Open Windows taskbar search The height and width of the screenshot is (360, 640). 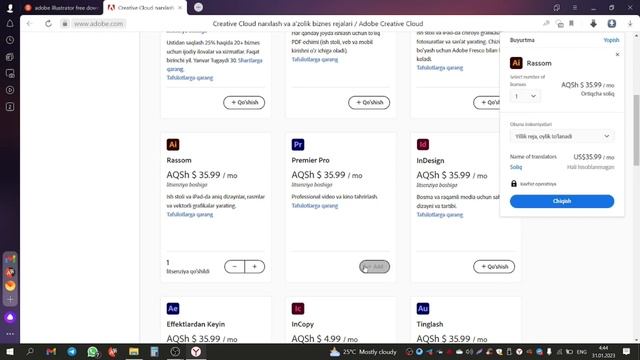[x=30, y=351]
